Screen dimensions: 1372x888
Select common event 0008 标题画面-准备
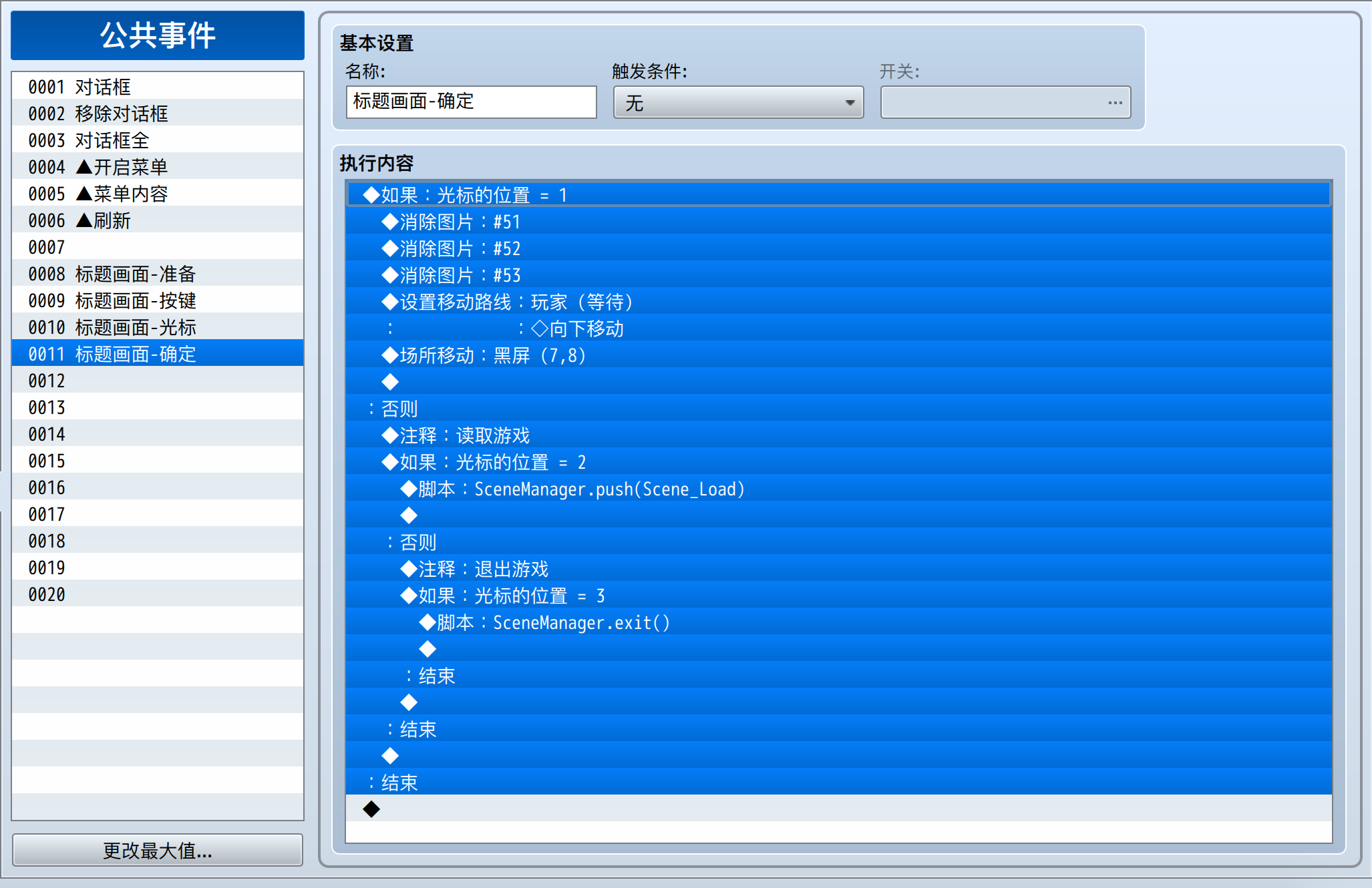(158, 273)
